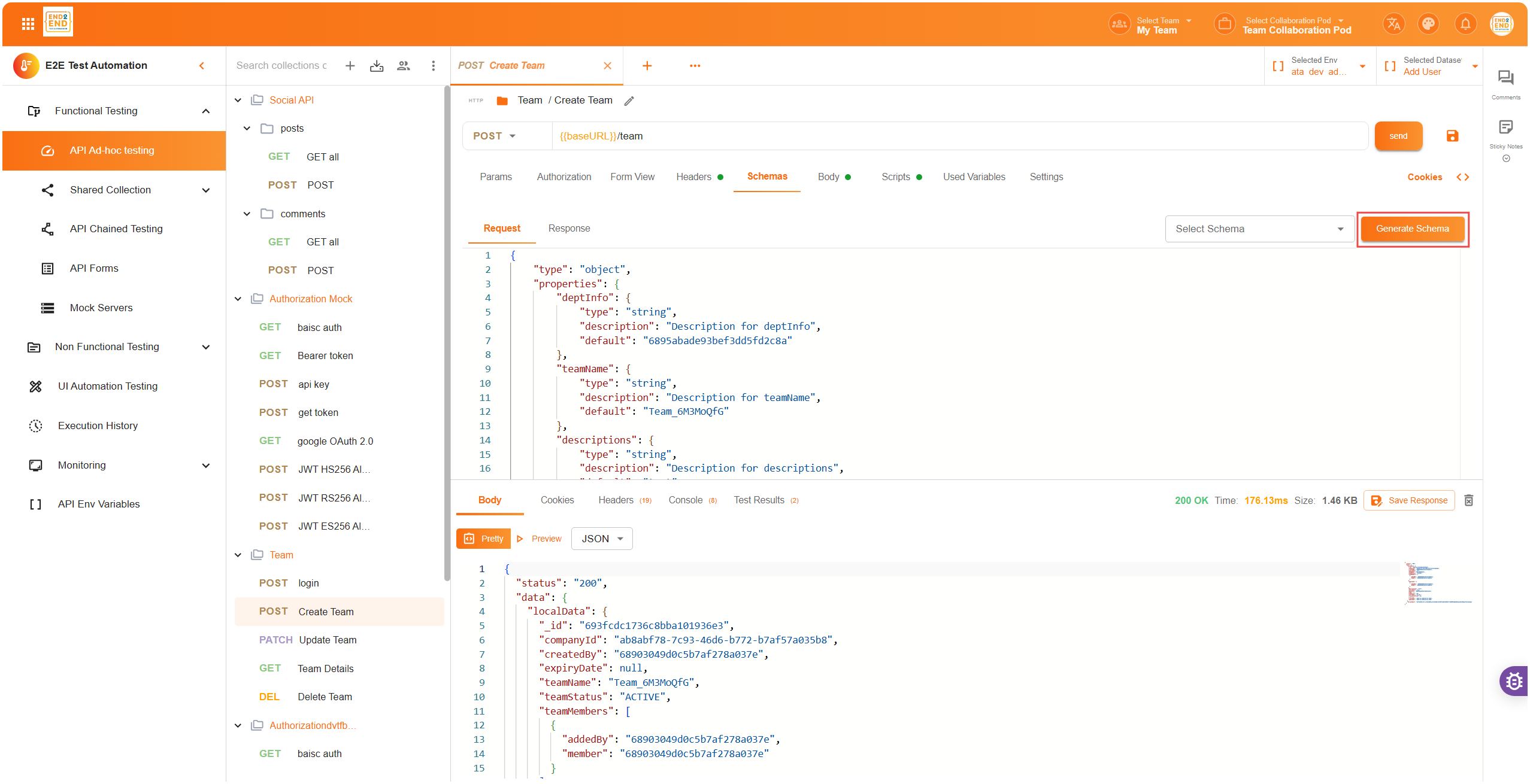Click the bug report floating icon
The width and height of the screenshot is (1530, 784).
tap(1514, 681)
